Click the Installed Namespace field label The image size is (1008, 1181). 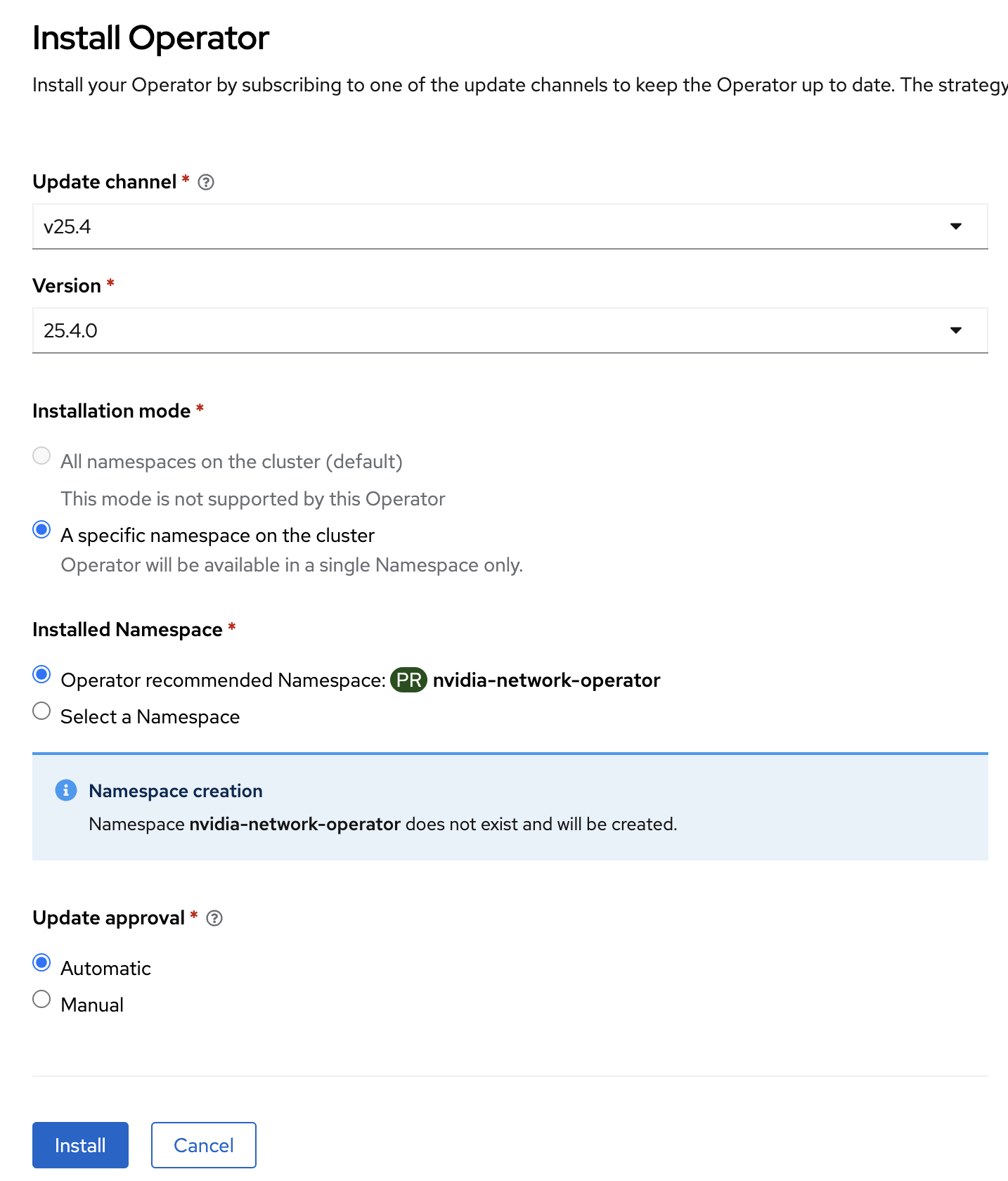[127, 630]
